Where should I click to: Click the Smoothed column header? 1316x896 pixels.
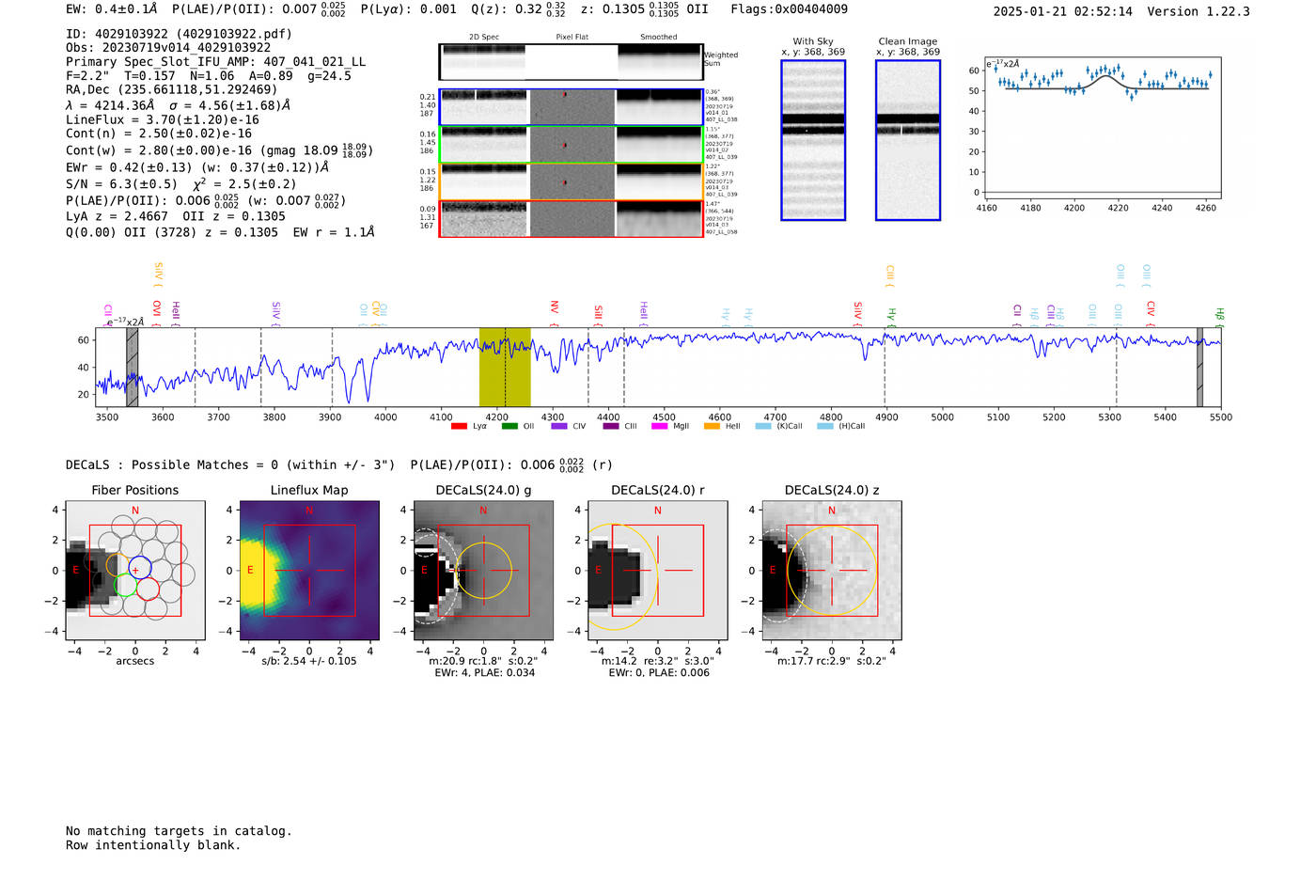659,38
